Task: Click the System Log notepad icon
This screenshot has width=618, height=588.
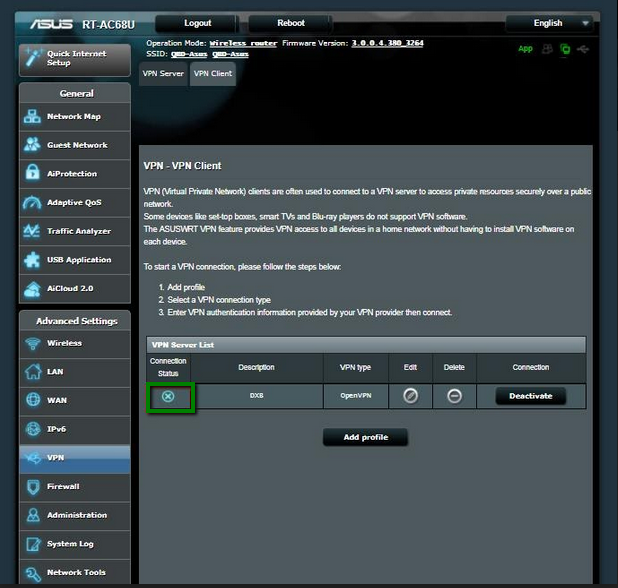Action: pyautogui.click(x=33, y=544)
